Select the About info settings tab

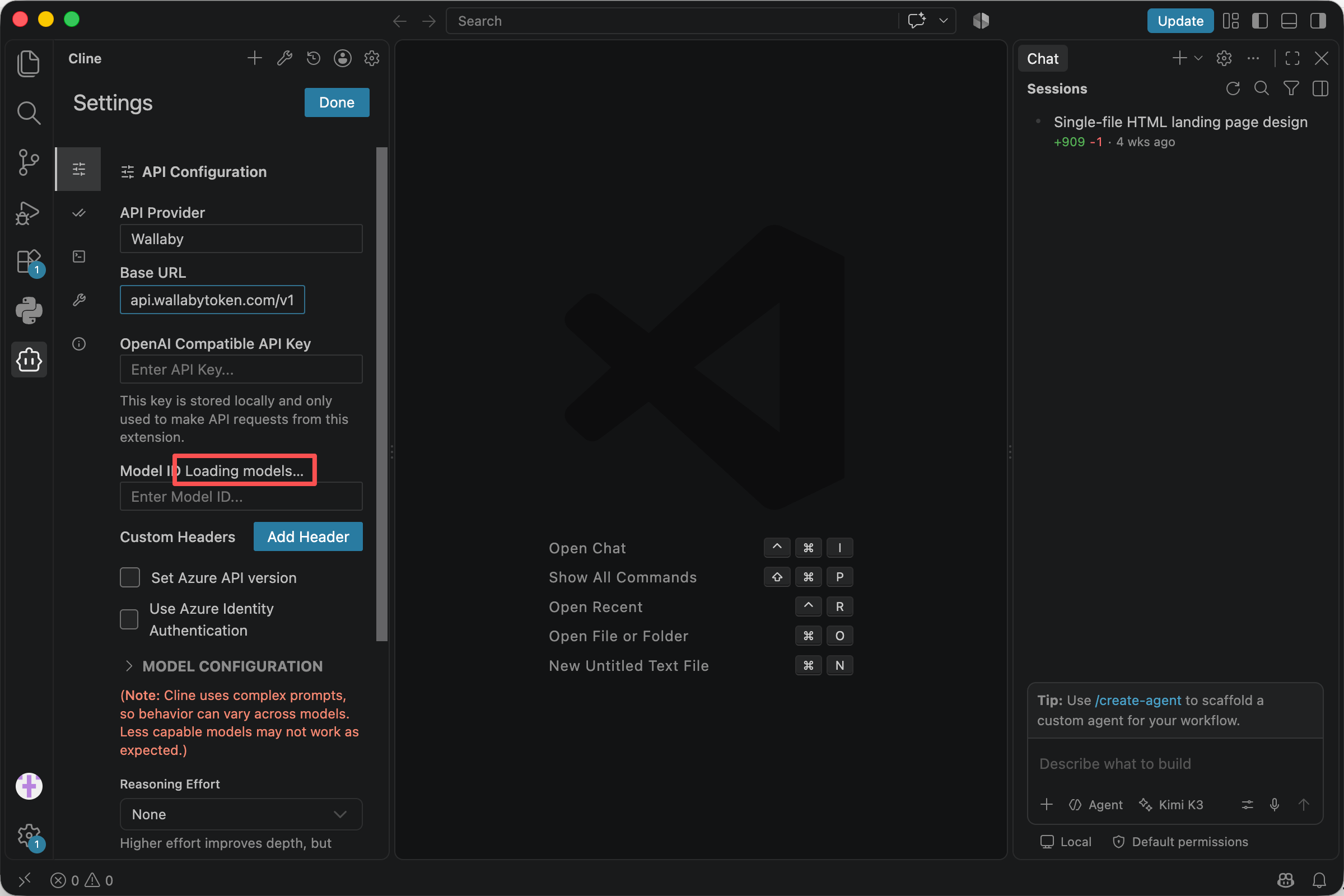(x=79, y=344)
